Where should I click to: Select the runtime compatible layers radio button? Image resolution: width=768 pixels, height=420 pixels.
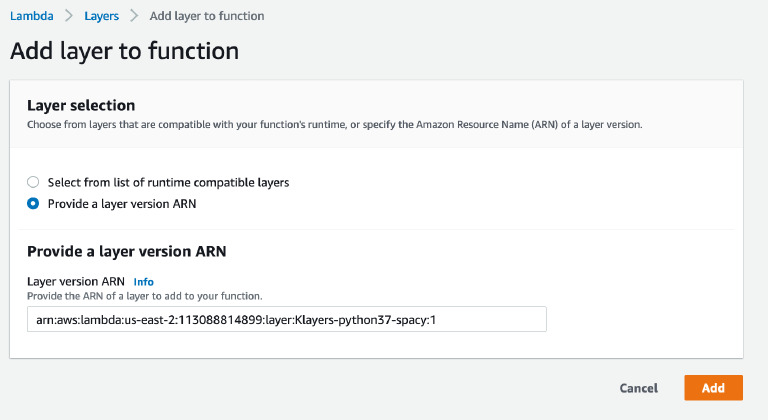tap(33, 182)
